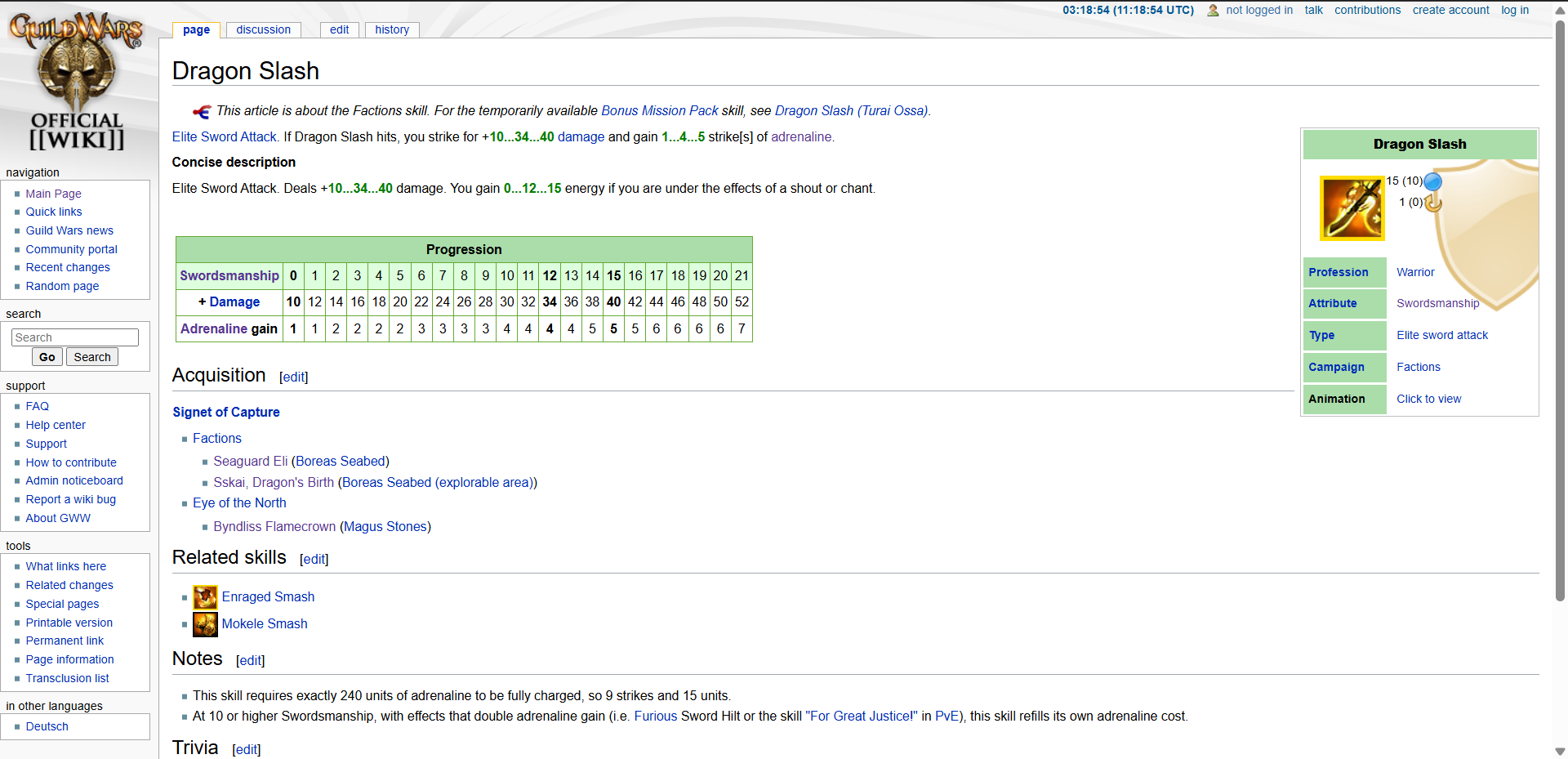The width and height of the screenshot is (1568, 759).
Task: Open Page information
Action: click(x=69, y=659)
